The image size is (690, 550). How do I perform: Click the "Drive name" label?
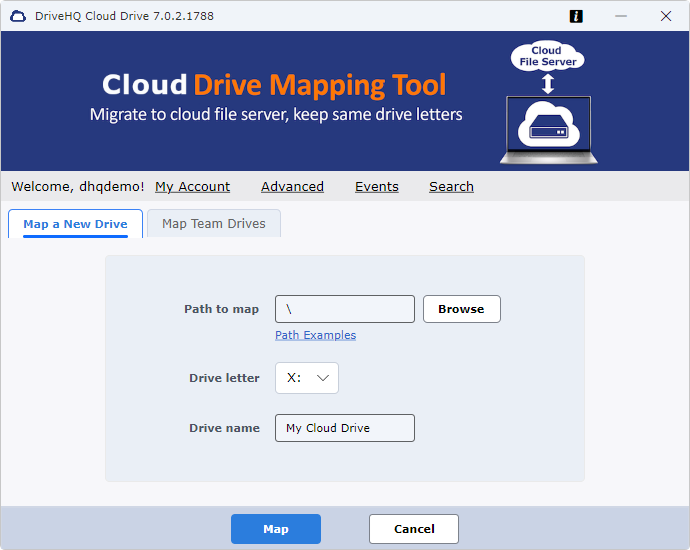[x=224, y=428]
